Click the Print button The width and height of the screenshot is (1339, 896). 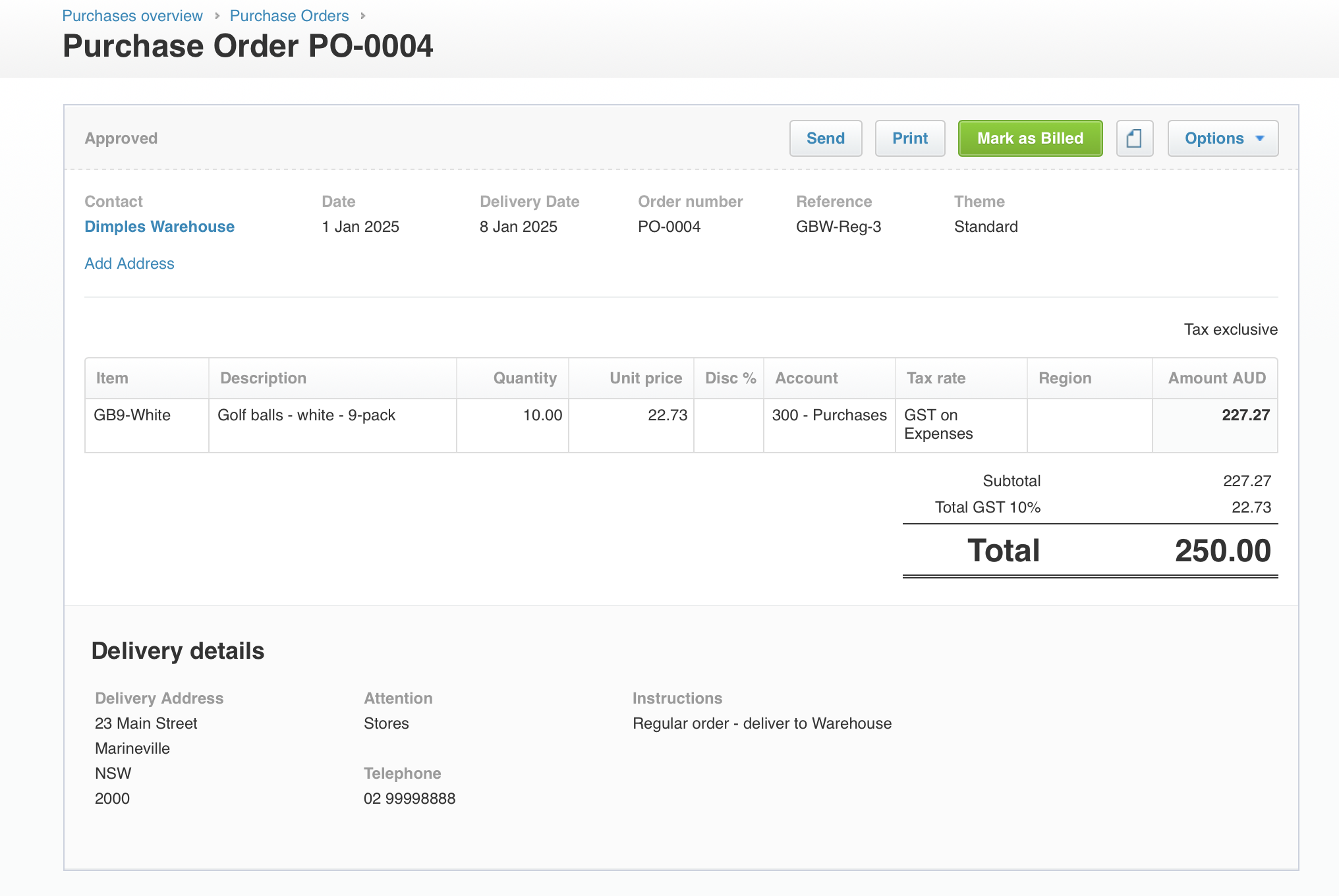coord(909,138)
